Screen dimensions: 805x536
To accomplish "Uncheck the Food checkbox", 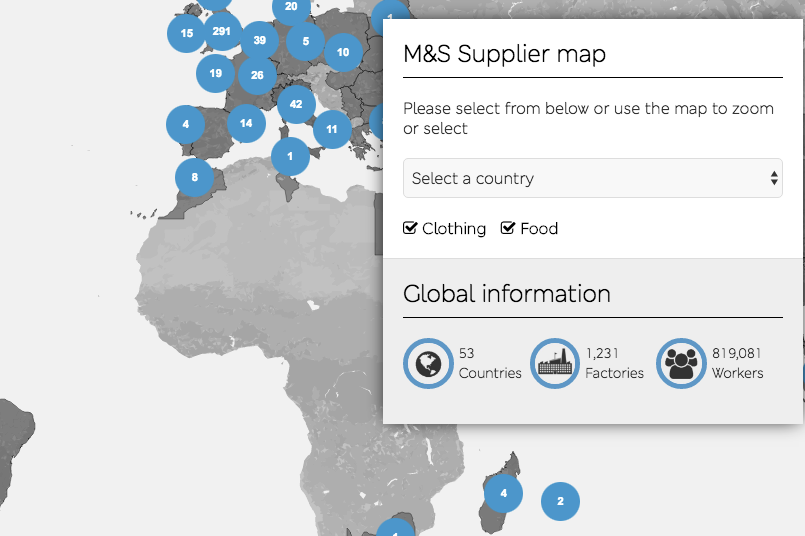I will [508, 228].
